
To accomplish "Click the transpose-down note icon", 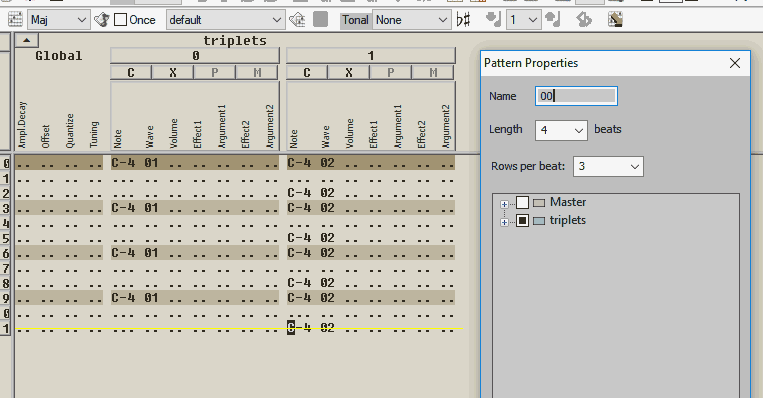I will click(493, 20).
